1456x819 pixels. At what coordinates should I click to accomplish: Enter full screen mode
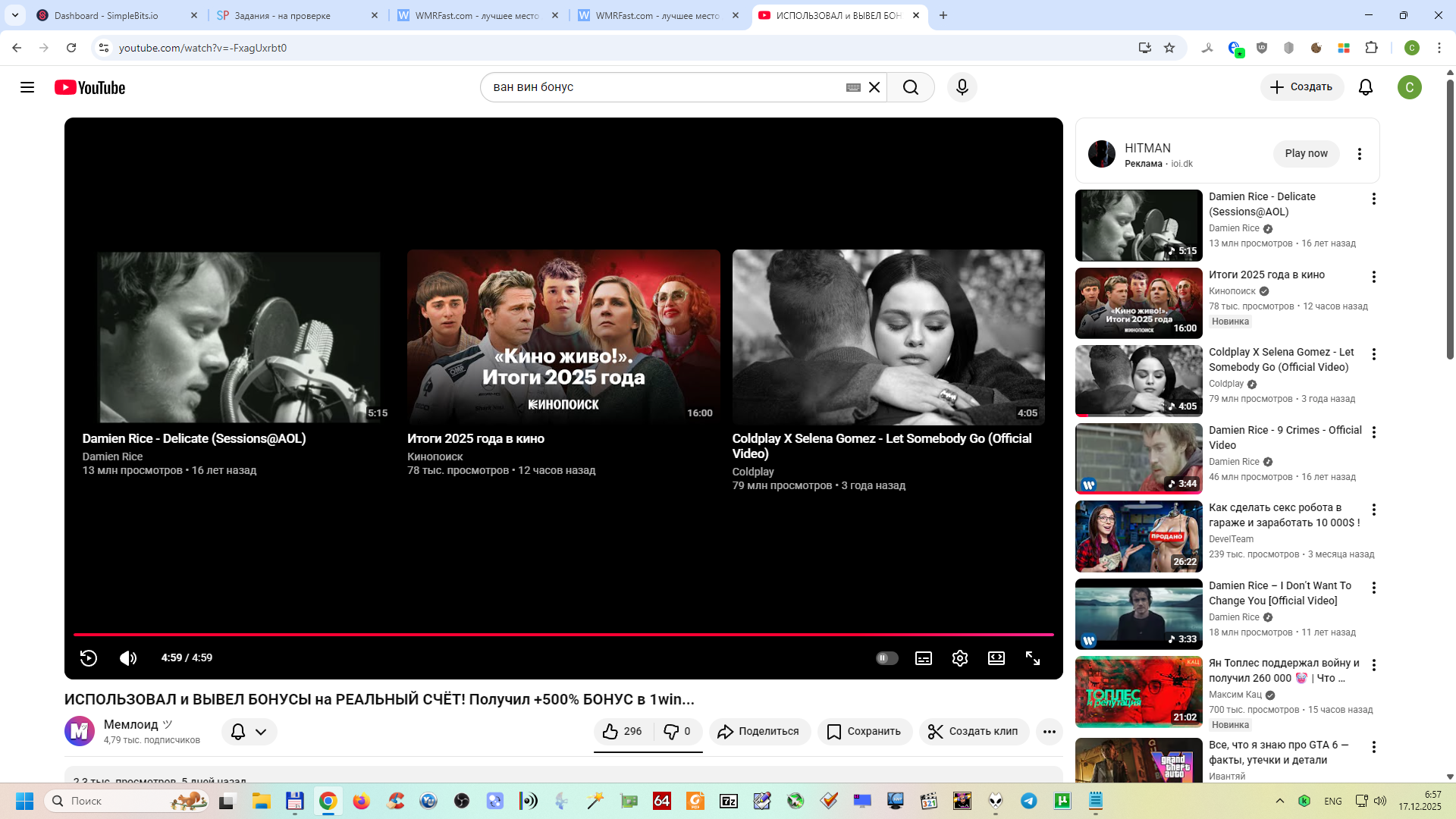pos(1033,658)
